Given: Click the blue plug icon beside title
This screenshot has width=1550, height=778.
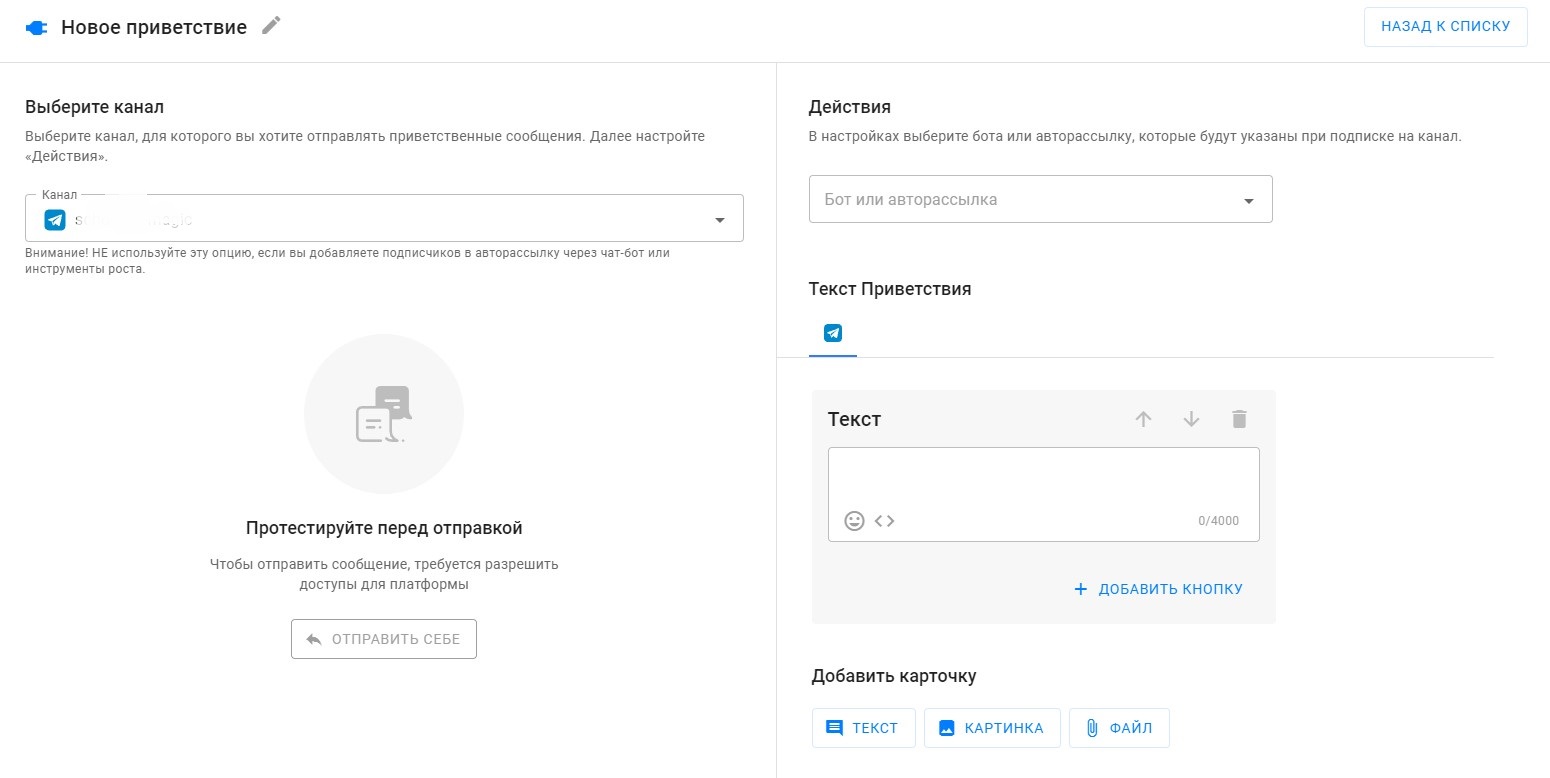Looking at the screenshot, I should coord(36,28).
